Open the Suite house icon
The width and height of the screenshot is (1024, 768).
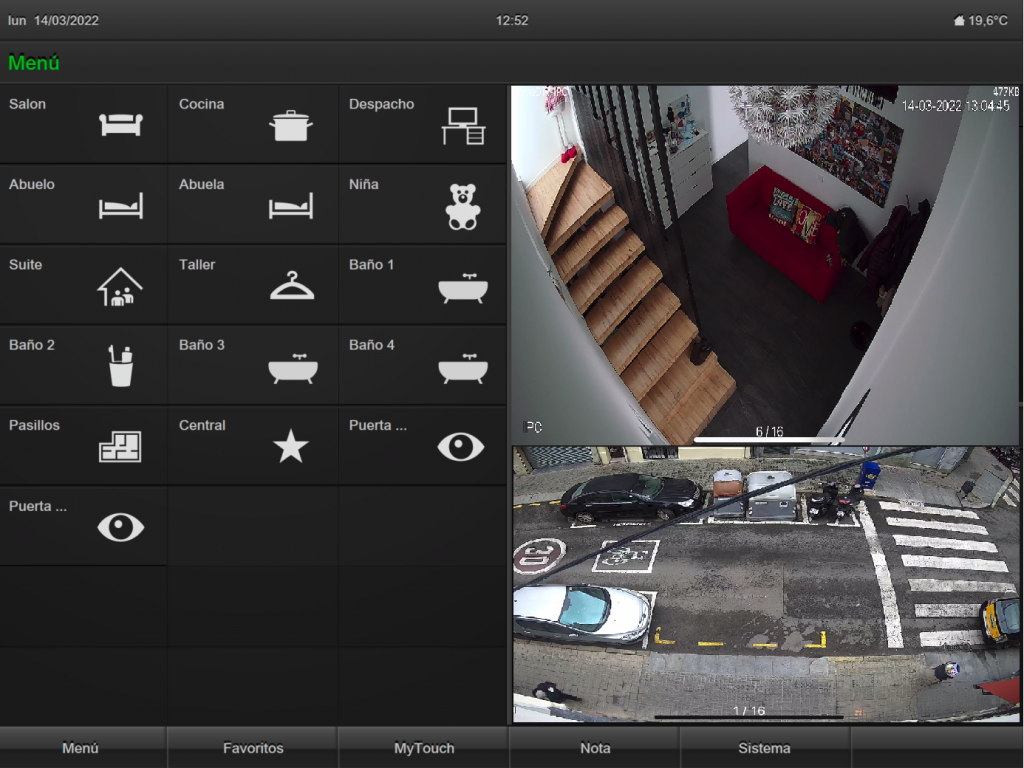pyautogui.click(x=120, y=286)
